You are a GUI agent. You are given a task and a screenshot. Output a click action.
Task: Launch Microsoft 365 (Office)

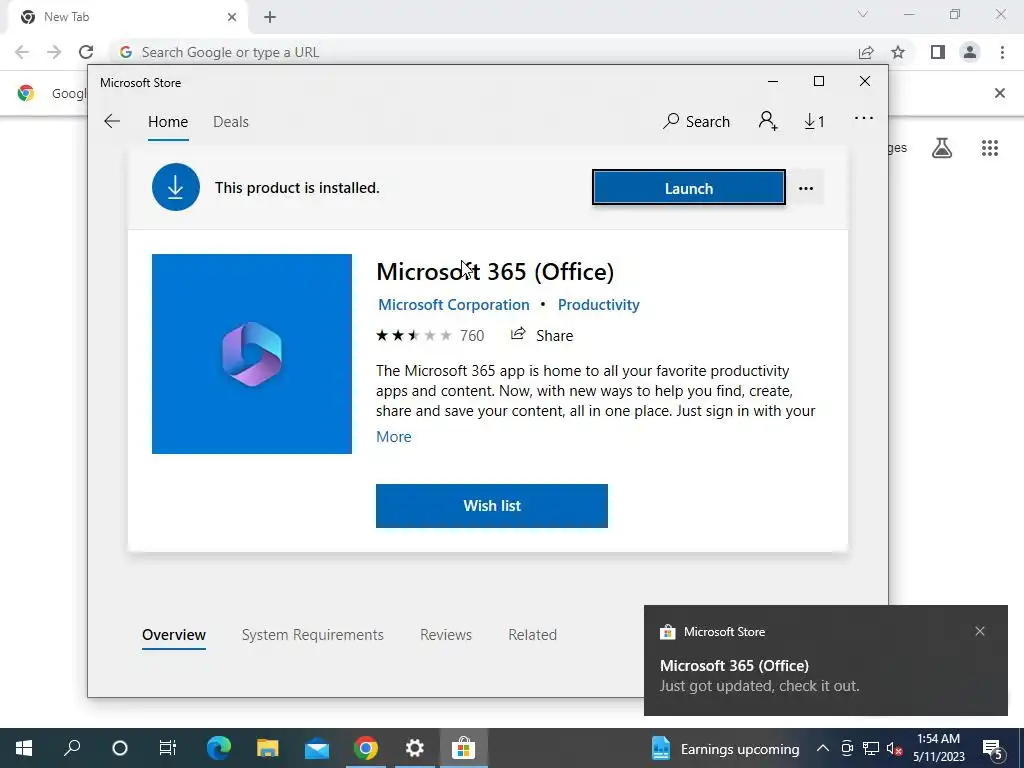tap(688, 188)
